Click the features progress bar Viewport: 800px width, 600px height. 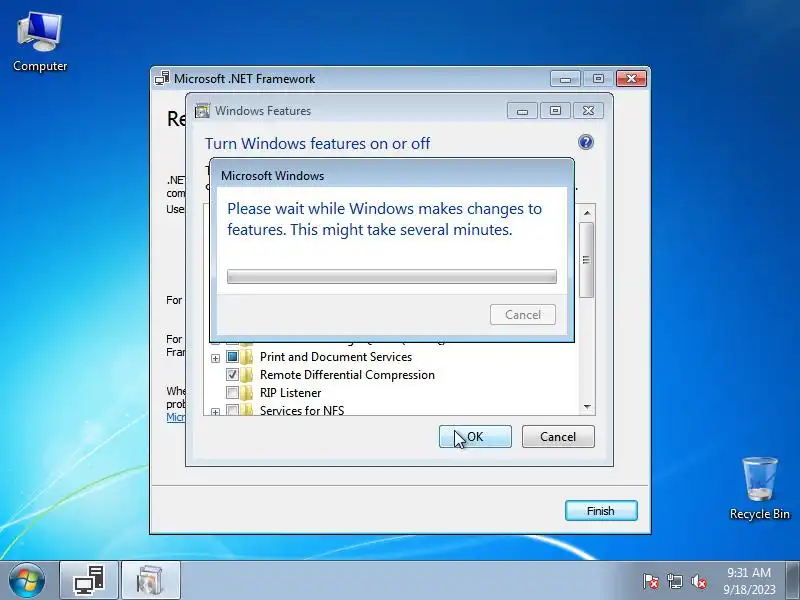[392, 277]
